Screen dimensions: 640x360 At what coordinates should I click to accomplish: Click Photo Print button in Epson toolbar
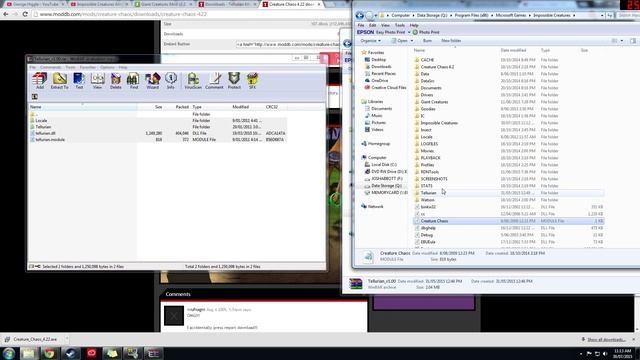click(x=426, y=32)
